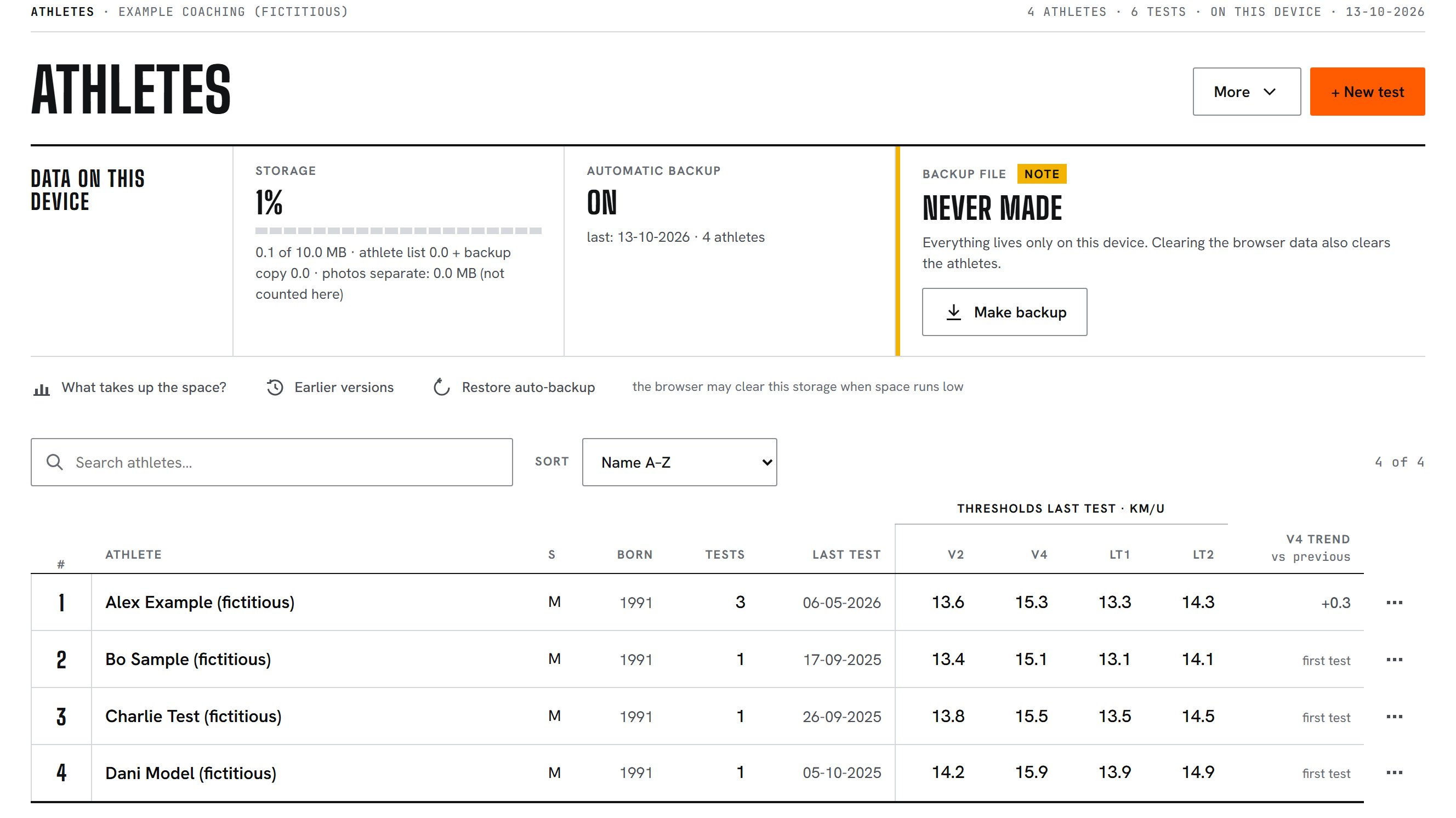This screenshot has height=818, width=1456.
Task: Select athlete 'Dani Model (fictitious)'
Action: pyautogui.click(x=191, y=774)
